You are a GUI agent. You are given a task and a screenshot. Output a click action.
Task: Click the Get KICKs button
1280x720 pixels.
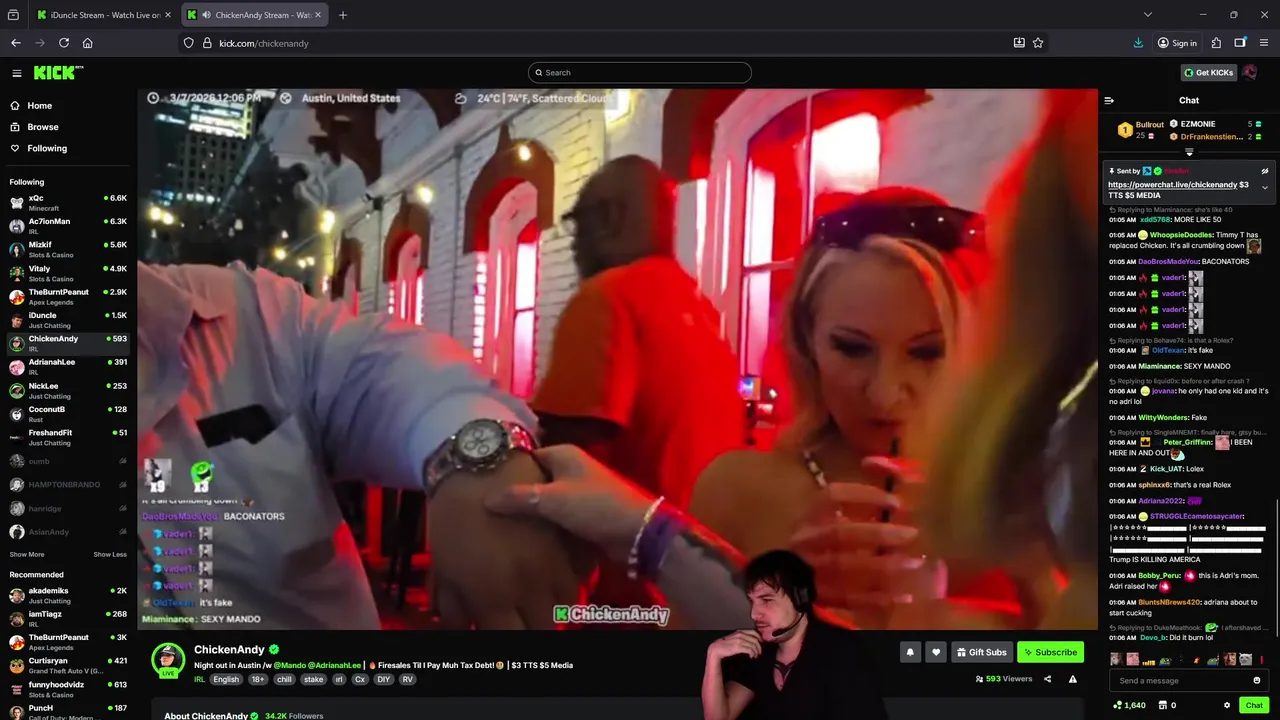click(1208, 73)
